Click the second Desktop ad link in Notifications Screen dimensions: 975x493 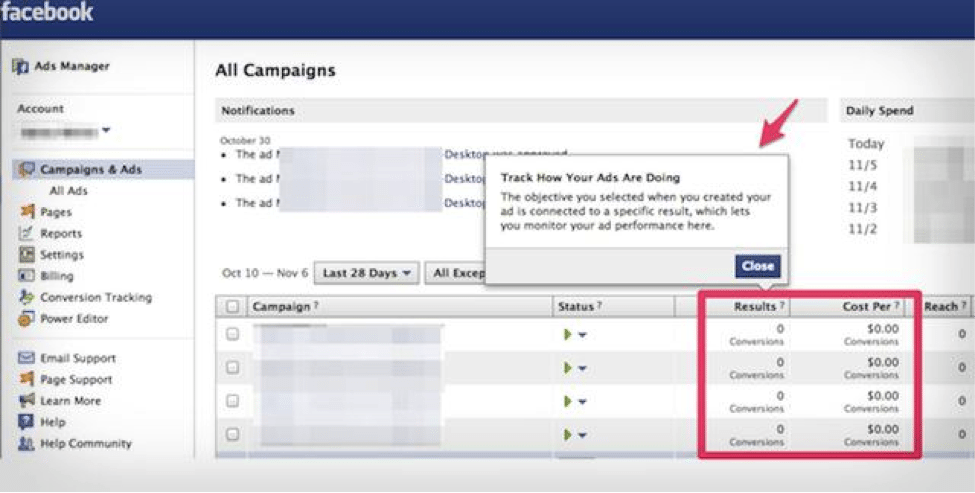click(464, 178)
